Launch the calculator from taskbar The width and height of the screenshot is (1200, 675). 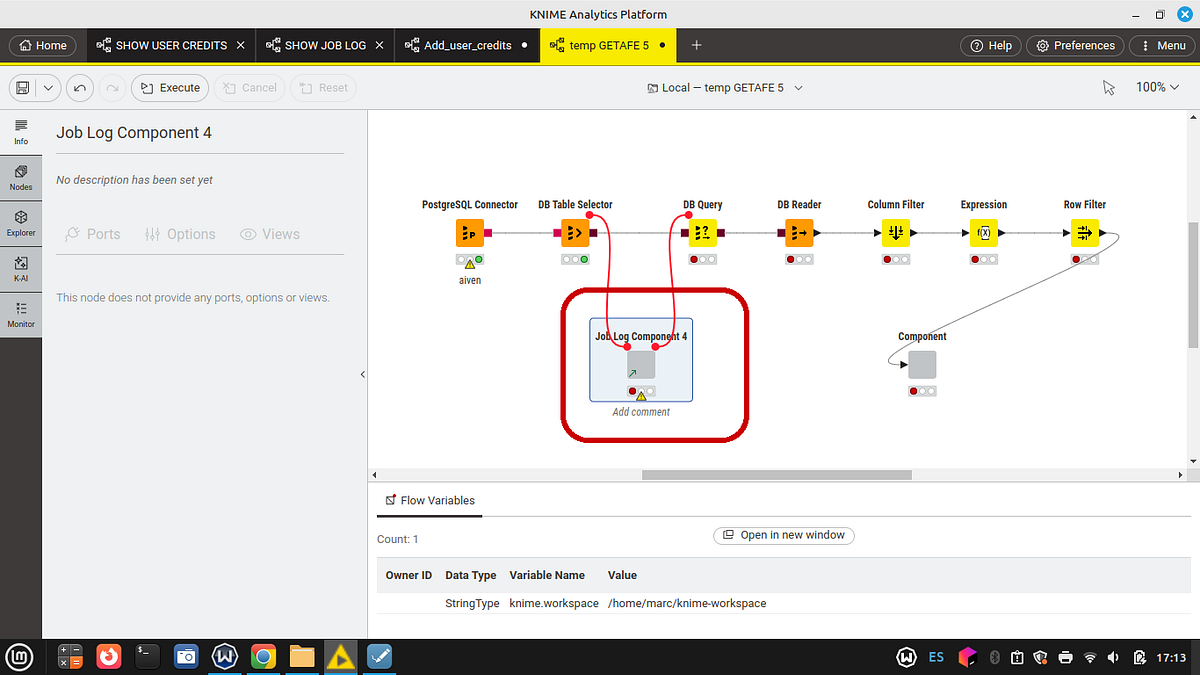[x=69, y=656]
